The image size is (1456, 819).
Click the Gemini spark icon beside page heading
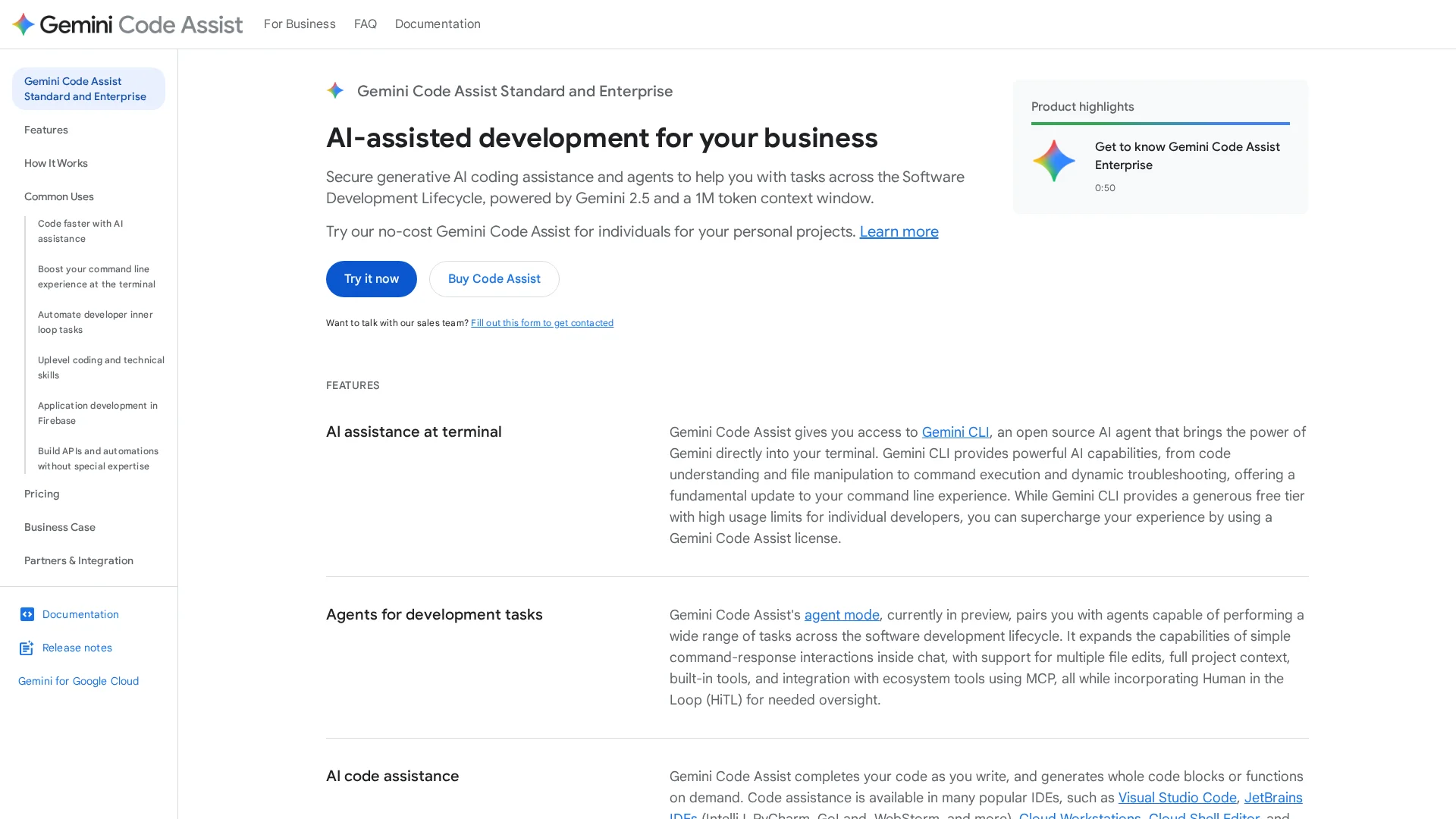[x=335, y=91]
